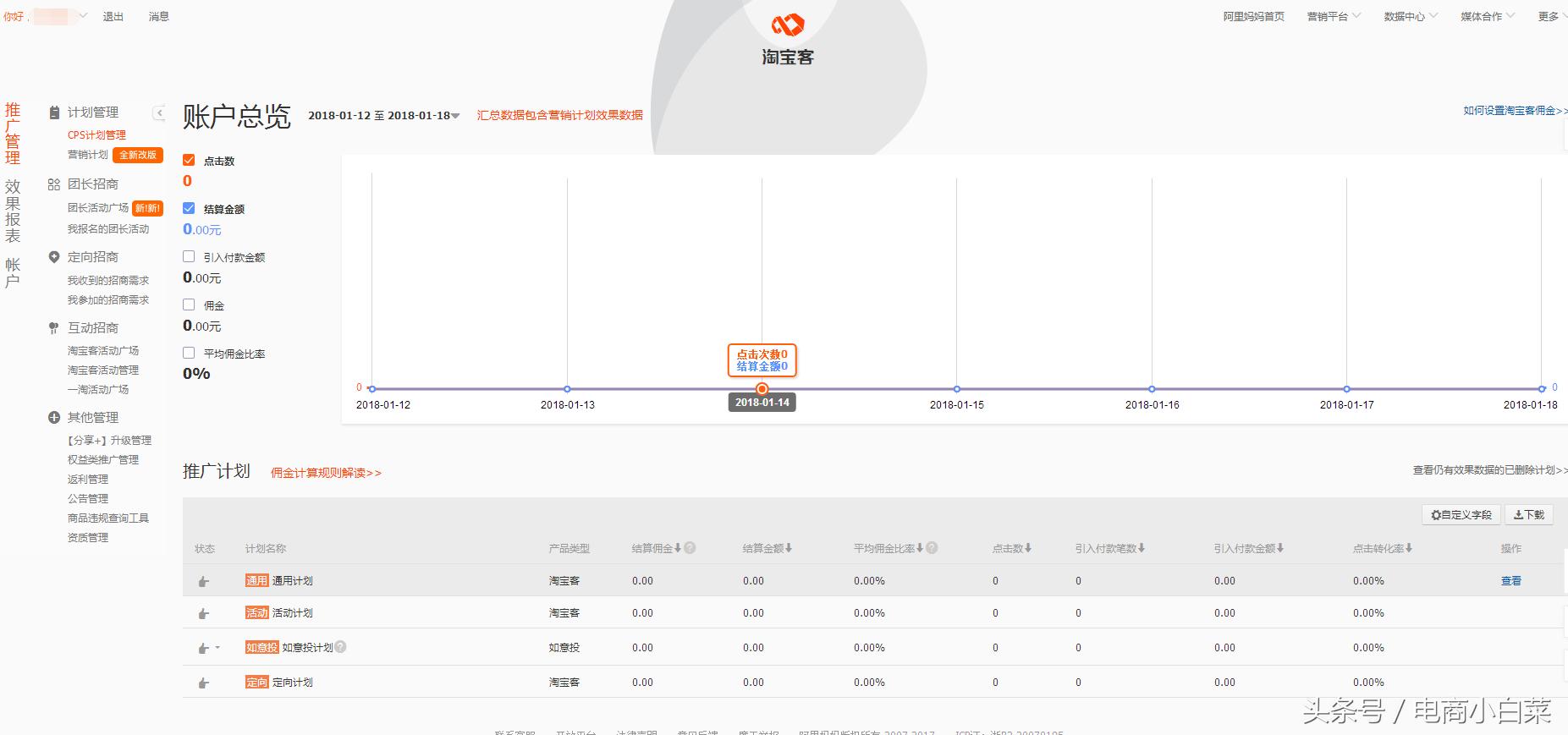
Task: Click the 团长招商 grid icon
Action: pyautogui.click(x=54, y=184)
